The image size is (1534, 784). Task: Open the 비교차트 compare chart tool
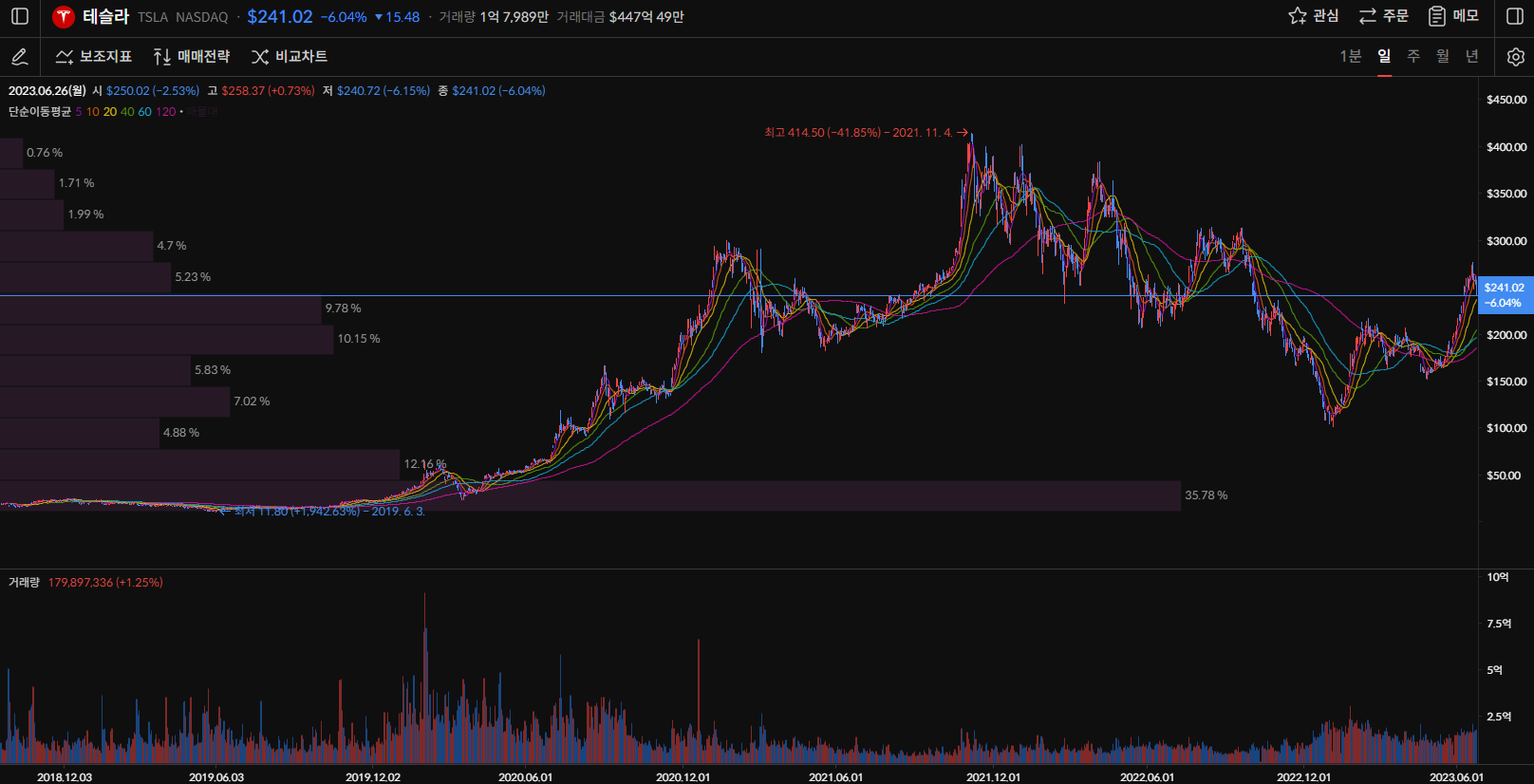tap(290, 57)
